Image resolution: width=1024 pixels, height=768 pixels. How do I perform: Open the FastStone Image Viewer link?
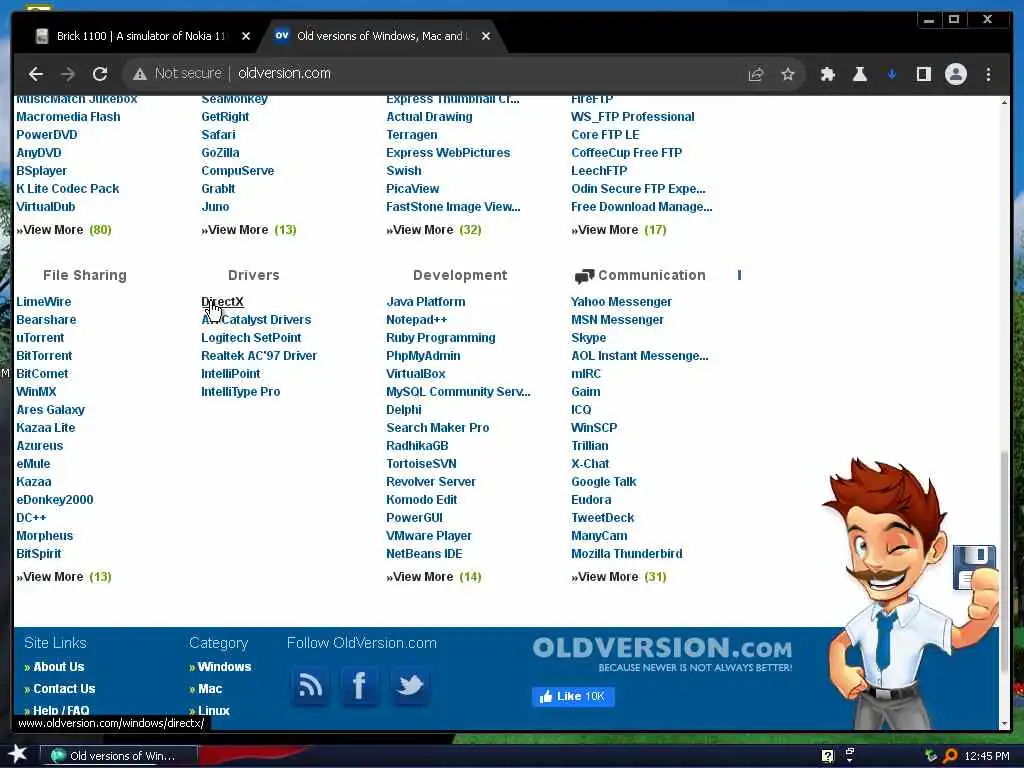pyautogui.click(x=453, y=207)
